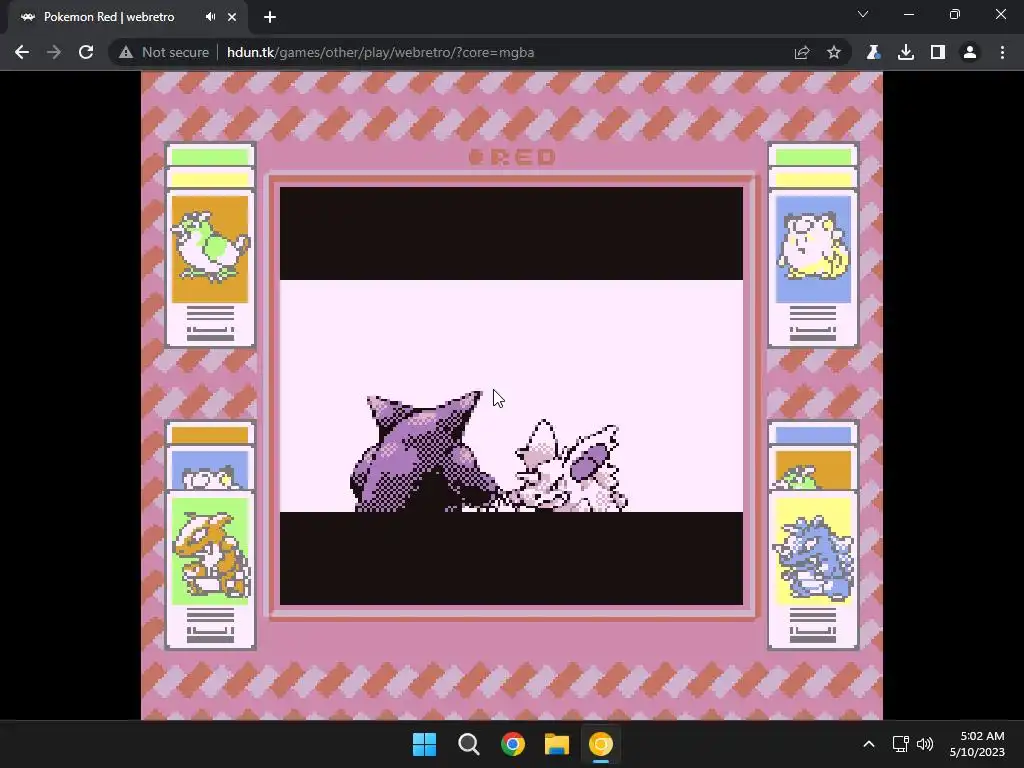The image size is (1024, 768).
Task: Share this page via share icon
Action: [802, 52]
